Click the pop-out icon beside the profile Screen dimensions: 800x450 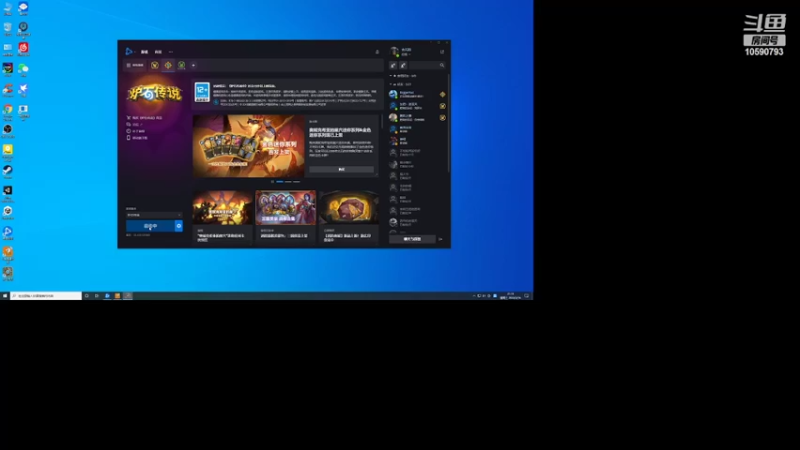pyautogui.click(x=442, y=52)
